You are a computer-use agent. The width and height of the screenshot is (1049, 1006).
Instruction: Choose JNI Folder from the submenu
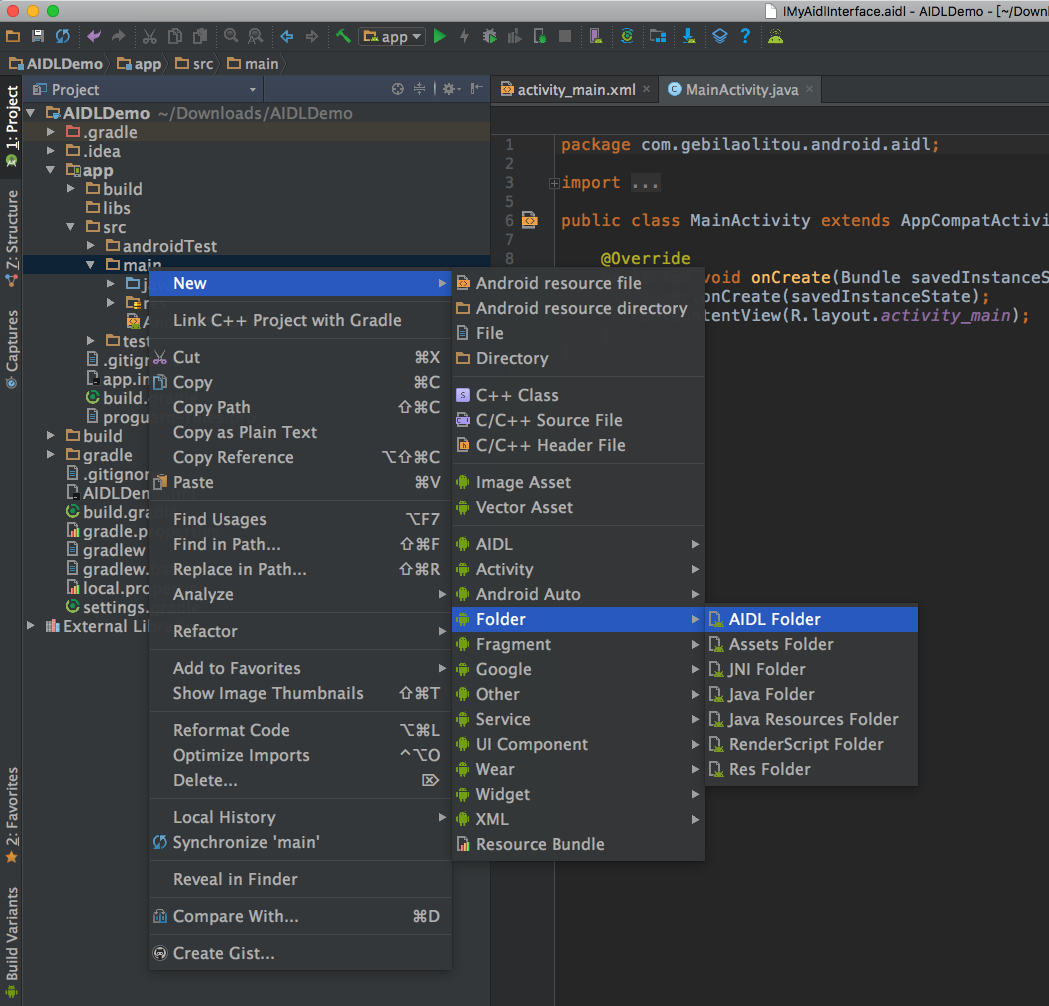tap(812, 670)
